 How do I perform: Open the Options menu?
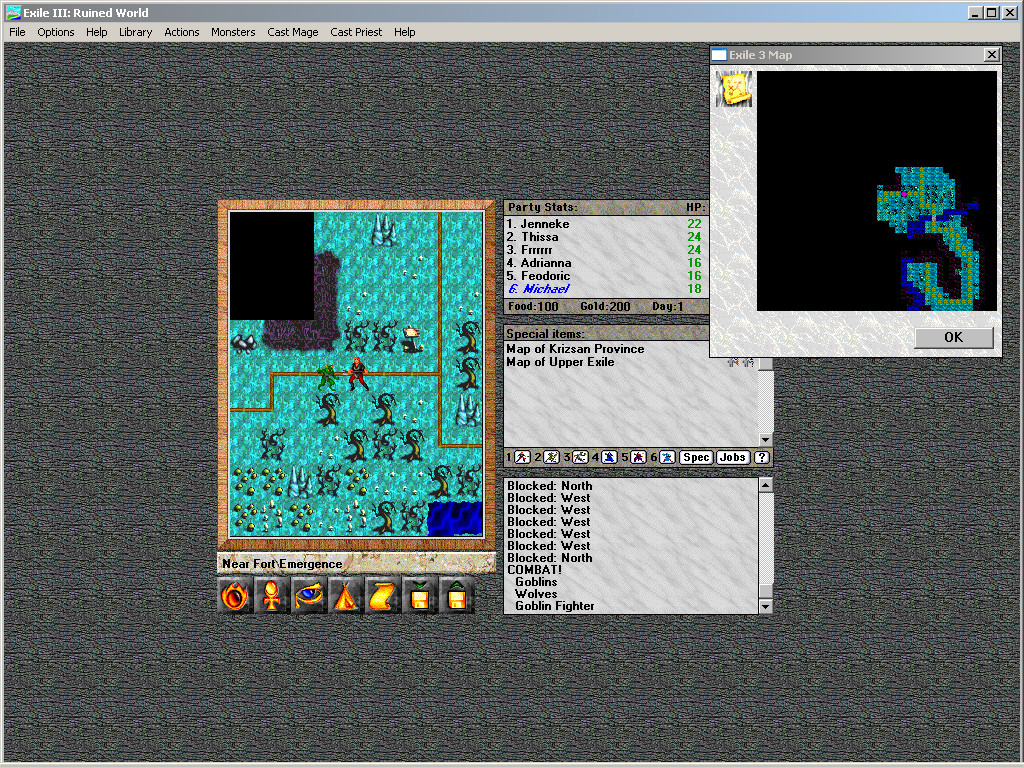tap(56, 32)
